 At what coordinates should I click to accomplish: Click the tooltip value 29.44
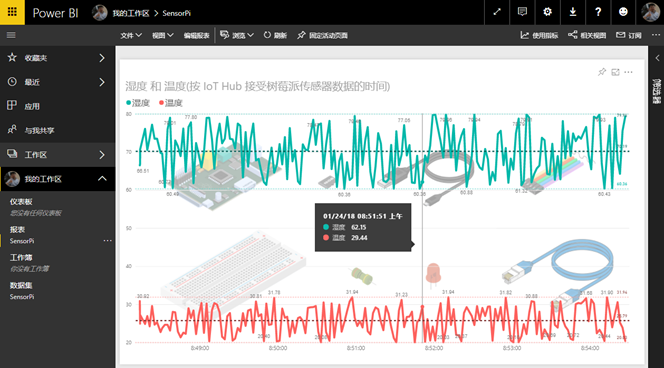point(359,238)
